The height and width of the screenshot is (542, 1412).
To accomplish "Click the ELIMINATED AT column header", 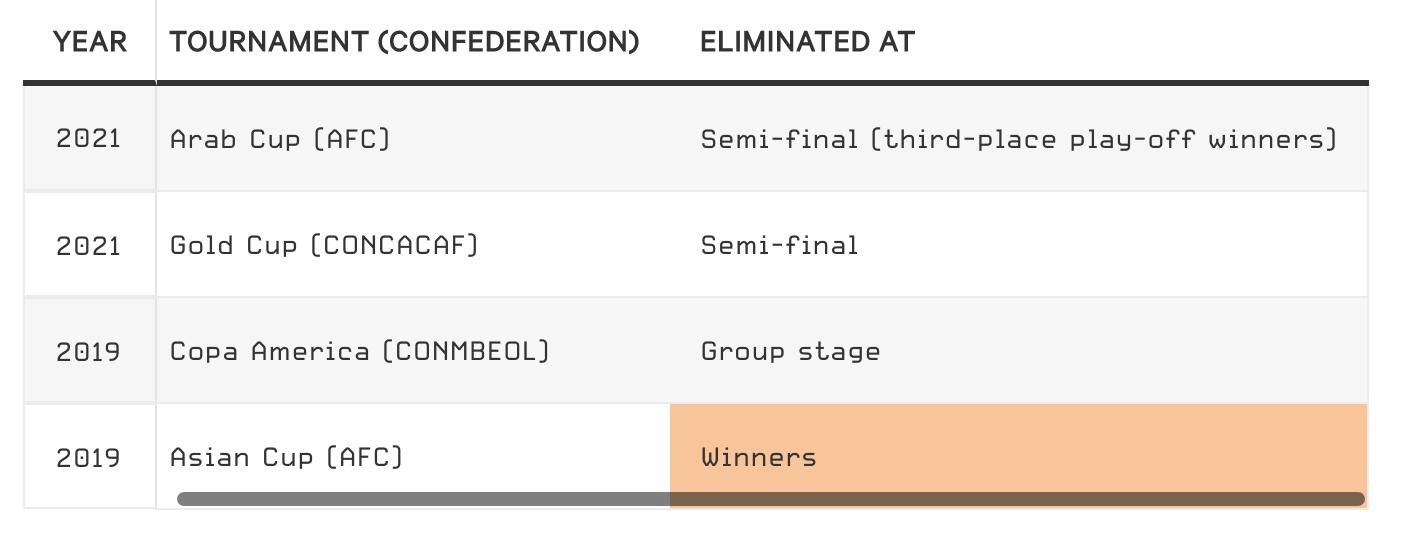I will (x=807, y=42).
